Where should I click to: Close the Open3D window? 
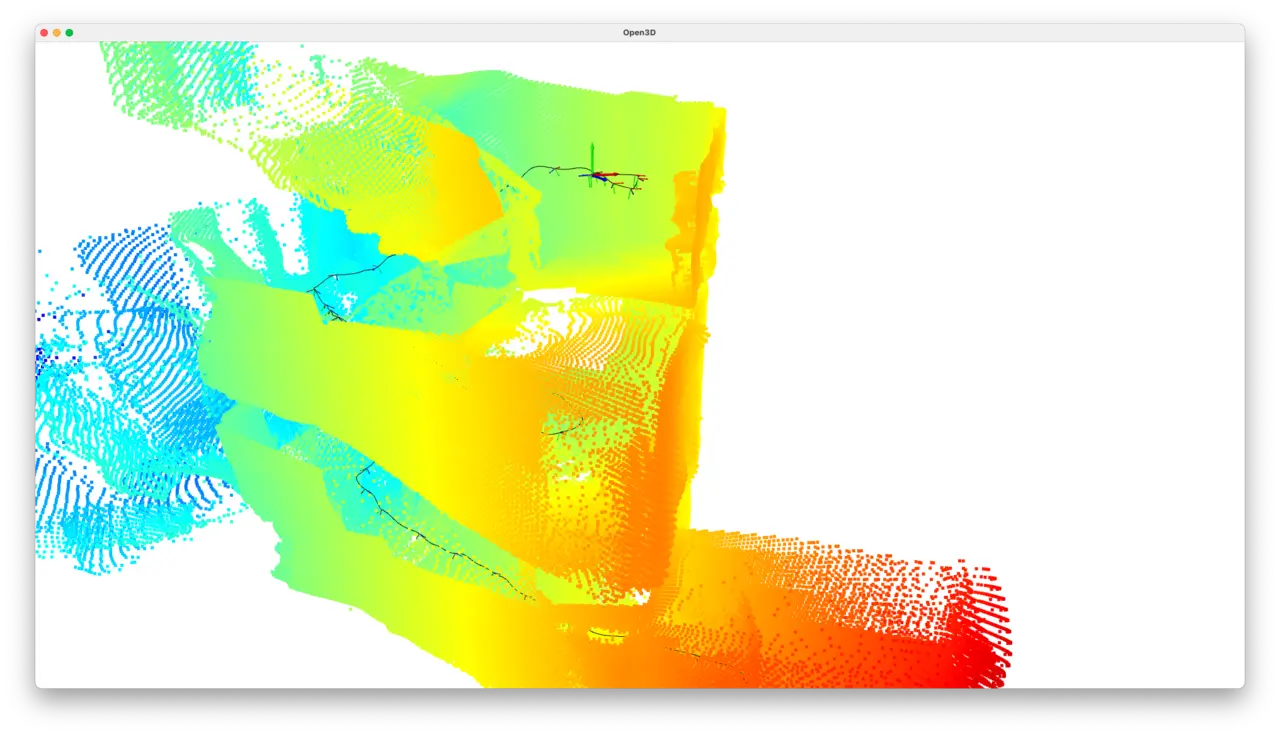click(x=44, y=33)
